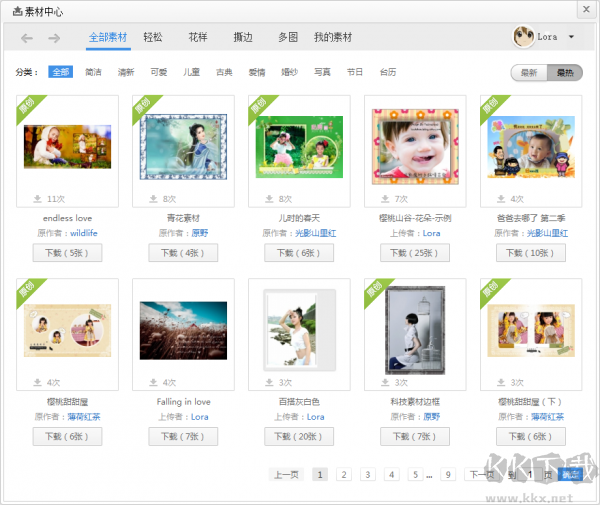
Task: Download Falling in love (7张)
Action: (x=183, y=437)
